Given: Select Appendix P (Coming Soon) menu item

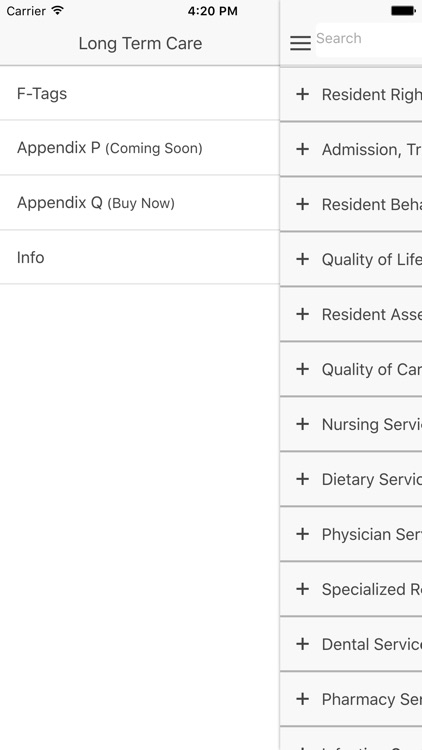Looking at the screenshot, I should click(x=140, y=148).
